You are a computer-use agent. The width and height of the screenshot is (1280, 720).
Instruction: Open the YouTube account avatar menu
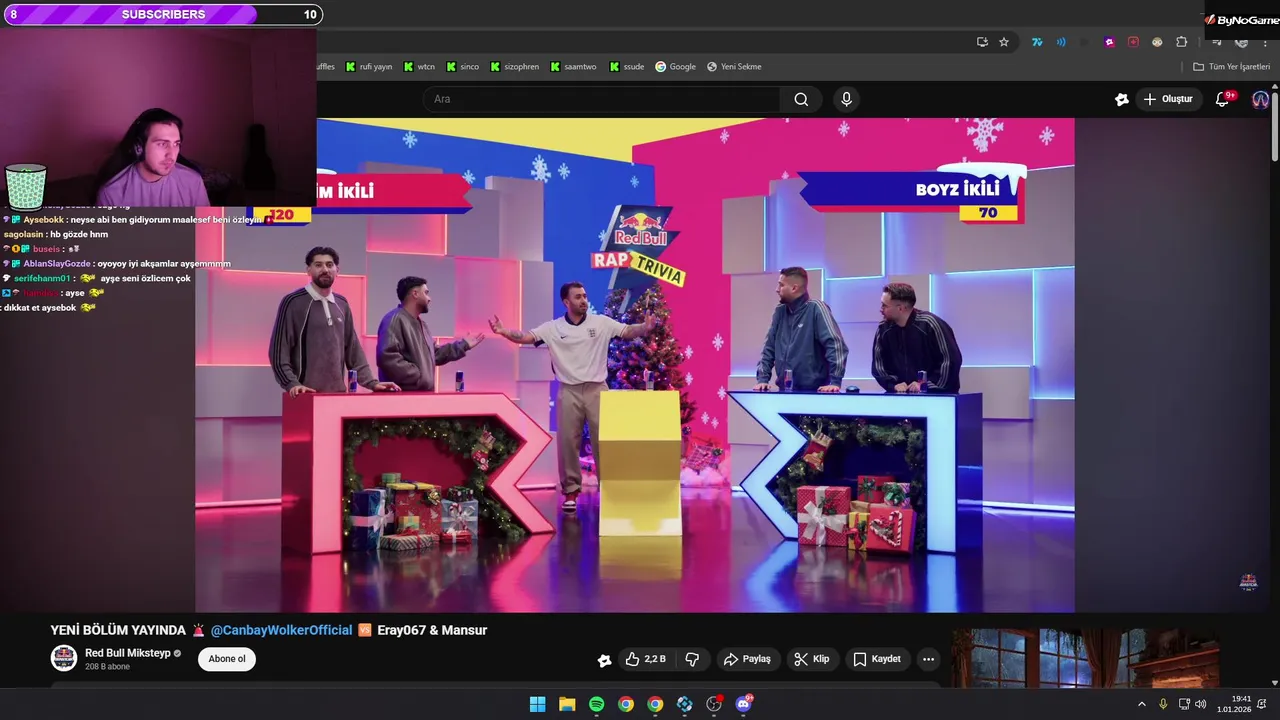pos(1260,99)
